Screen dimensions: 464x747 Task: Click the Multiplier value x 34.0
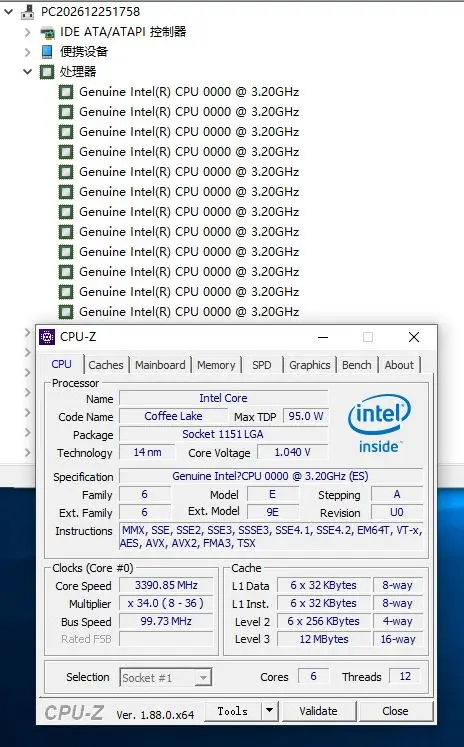click(166, 603)
